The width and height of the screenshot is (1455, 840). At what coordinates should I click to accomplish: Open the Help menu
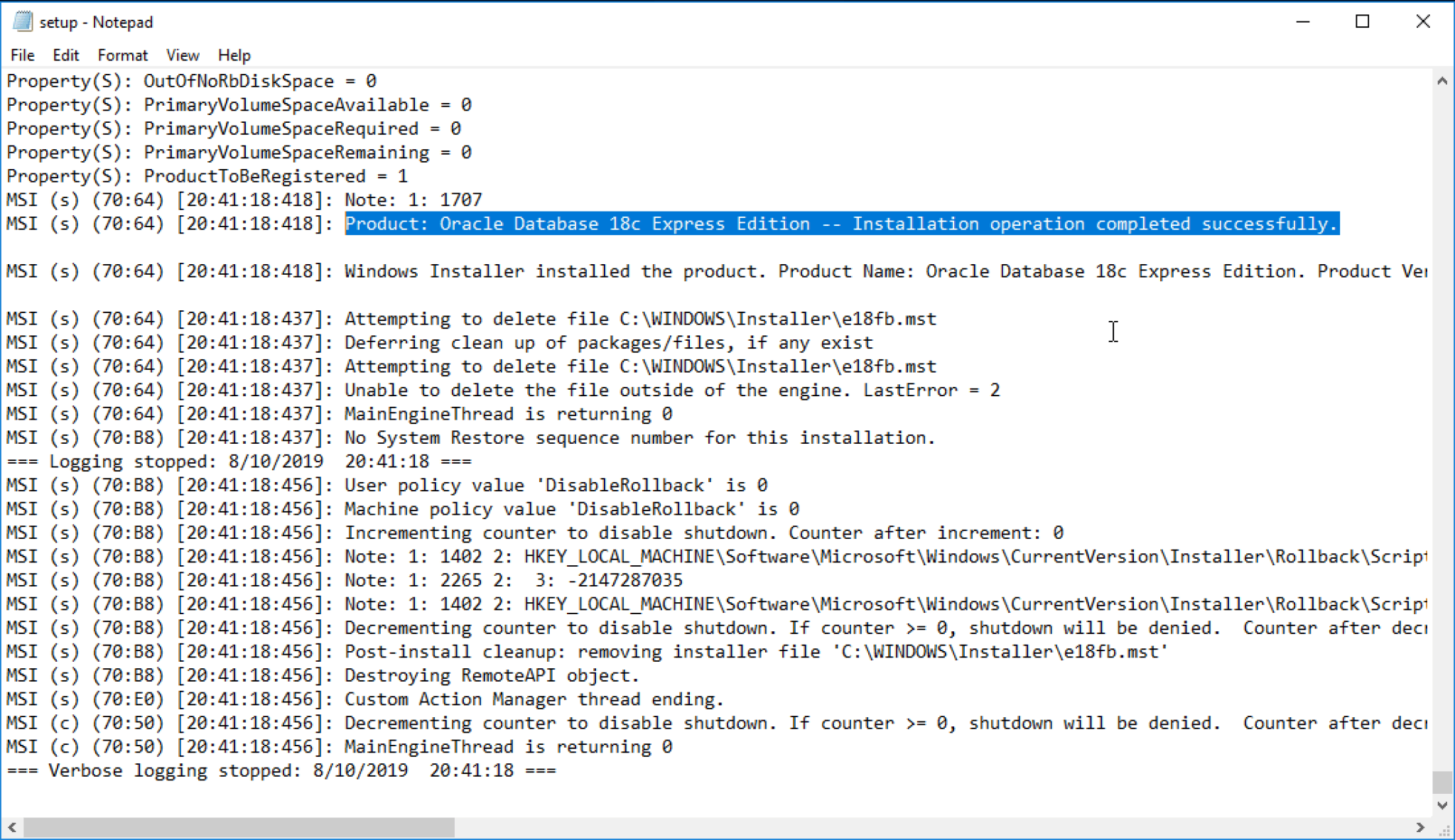click(234, 55)
